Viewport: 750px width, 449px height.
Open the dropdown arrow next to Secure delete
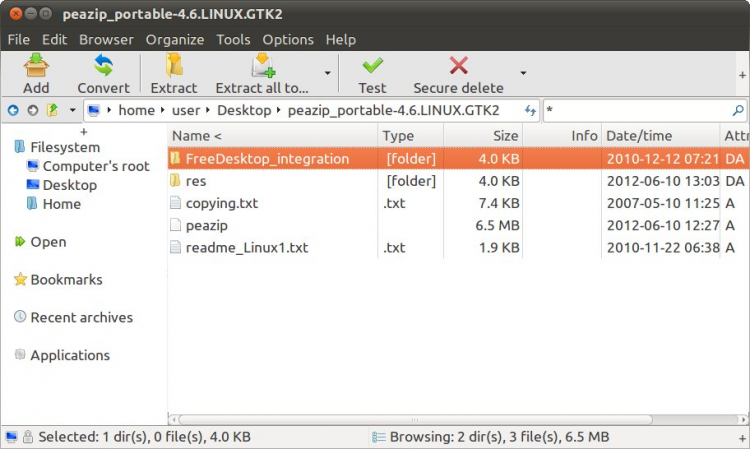click(523, 73)
